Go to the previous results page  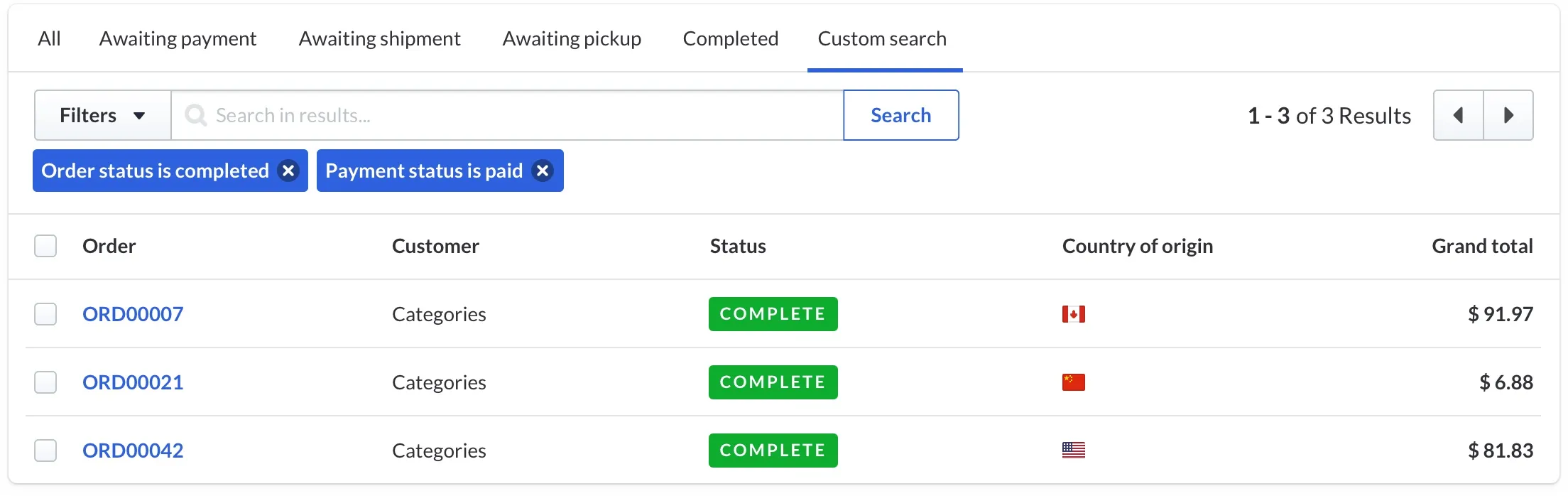tap(1458, 115)
